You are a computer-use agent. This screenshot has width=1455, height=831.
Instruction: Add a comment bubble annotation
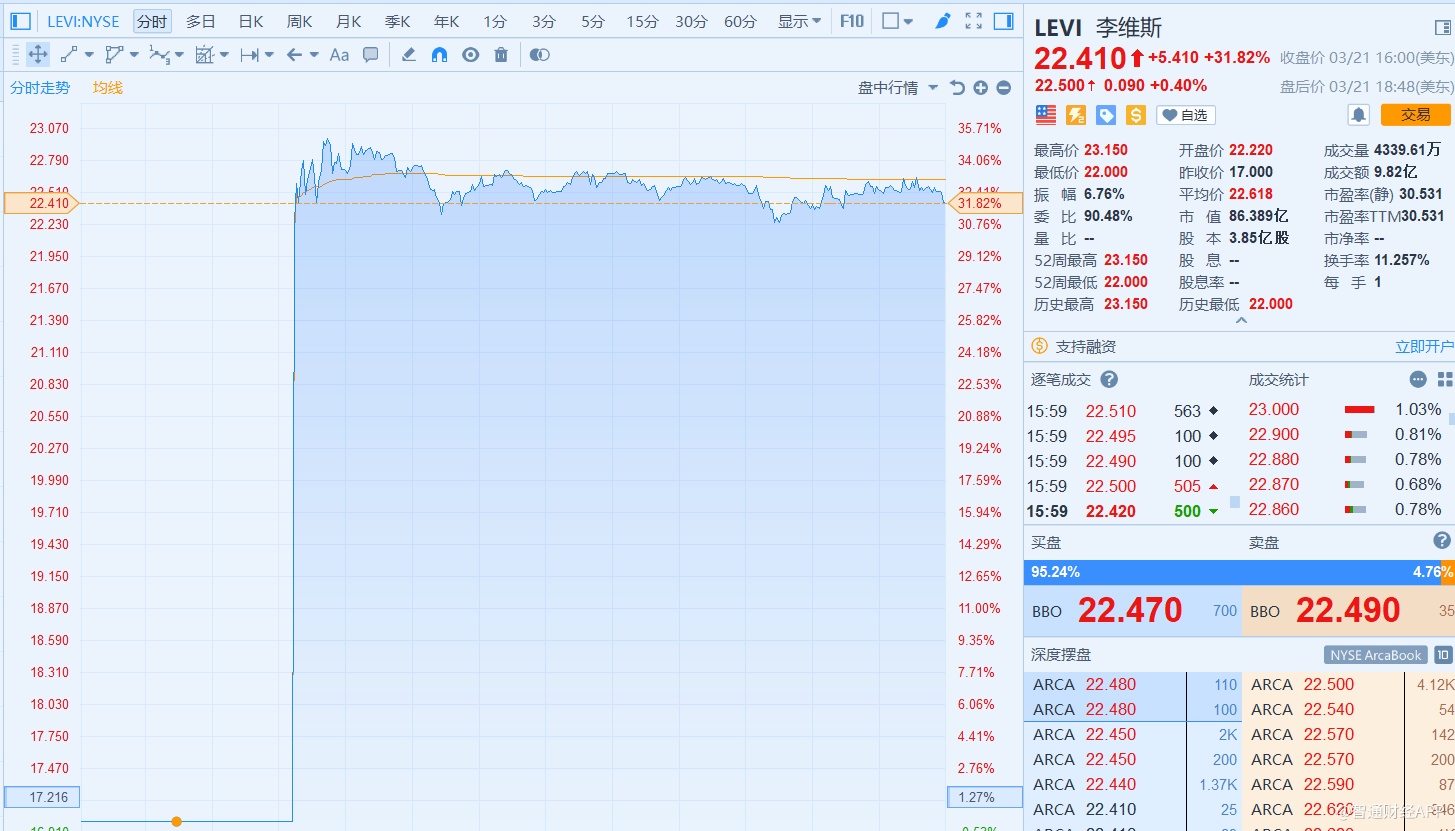click(370, 55)
